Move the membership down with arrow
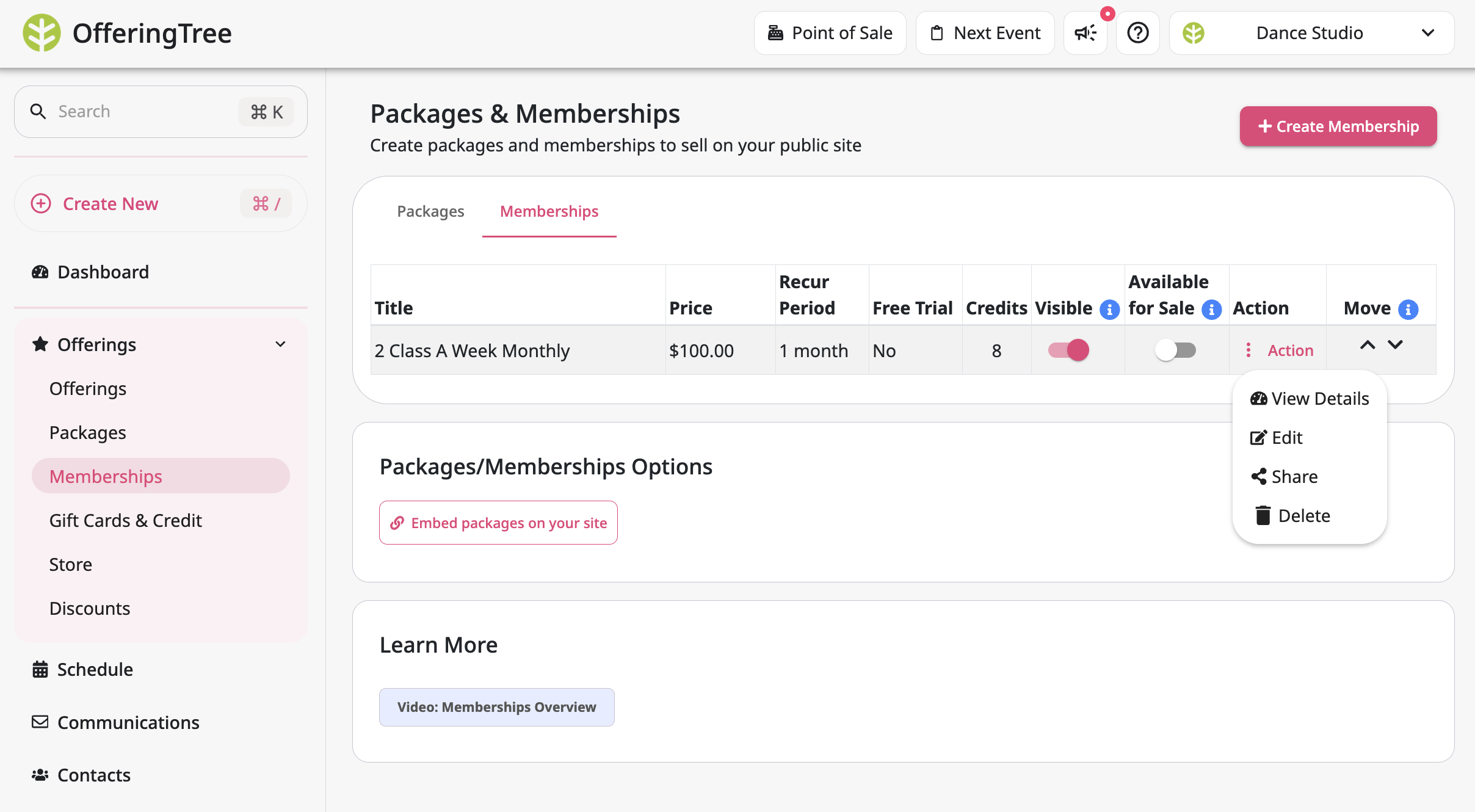Viewport: 1475px width, 812px height. 1395,345
